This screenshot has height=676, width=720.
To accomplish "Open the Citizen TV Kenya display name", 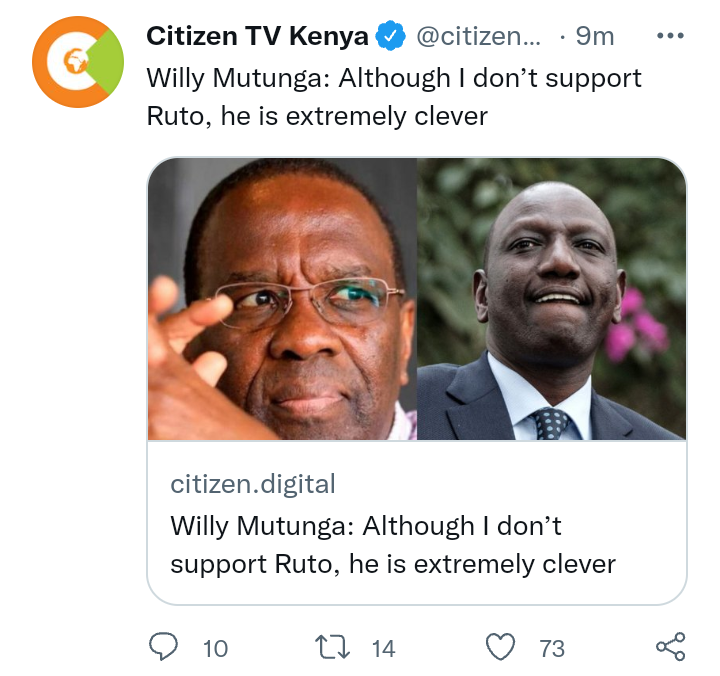I will [257, 36].
